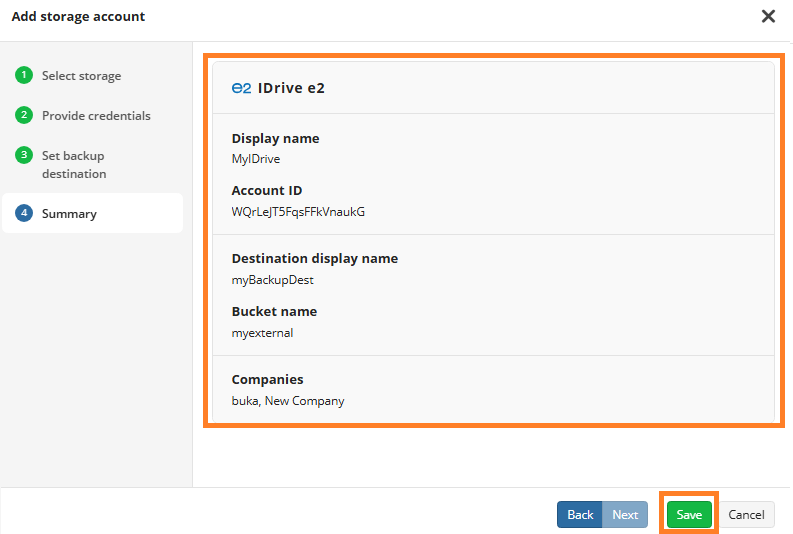Viewport: 793px width, 534px height.
Task: Cancel adding the storage account
Action: (746, 514)
